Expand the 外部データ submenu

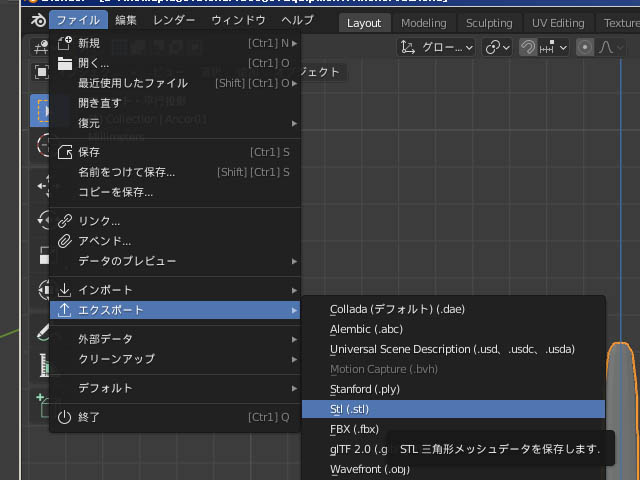coord(175,339)
